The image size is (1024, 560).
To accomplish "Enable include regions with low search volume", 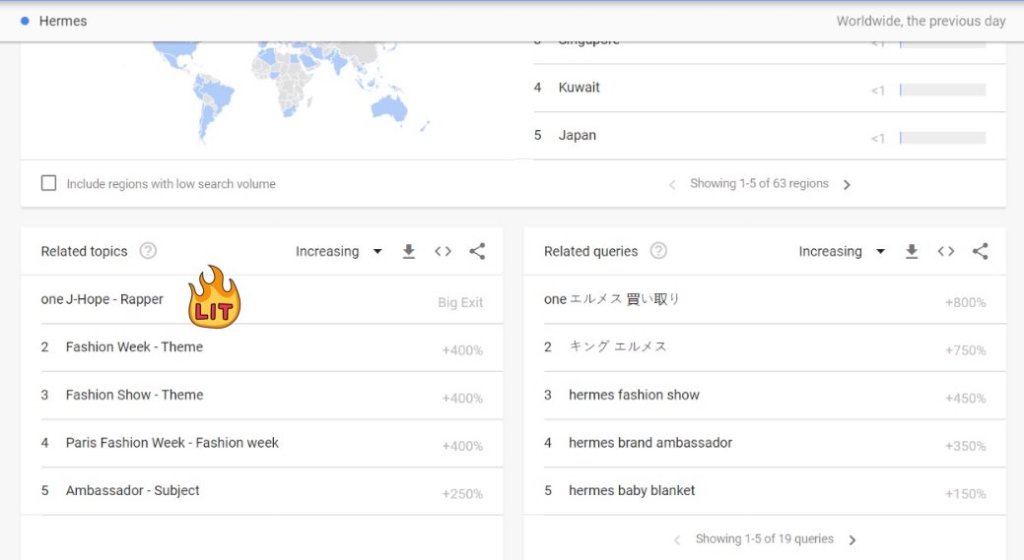I will 49,183.
